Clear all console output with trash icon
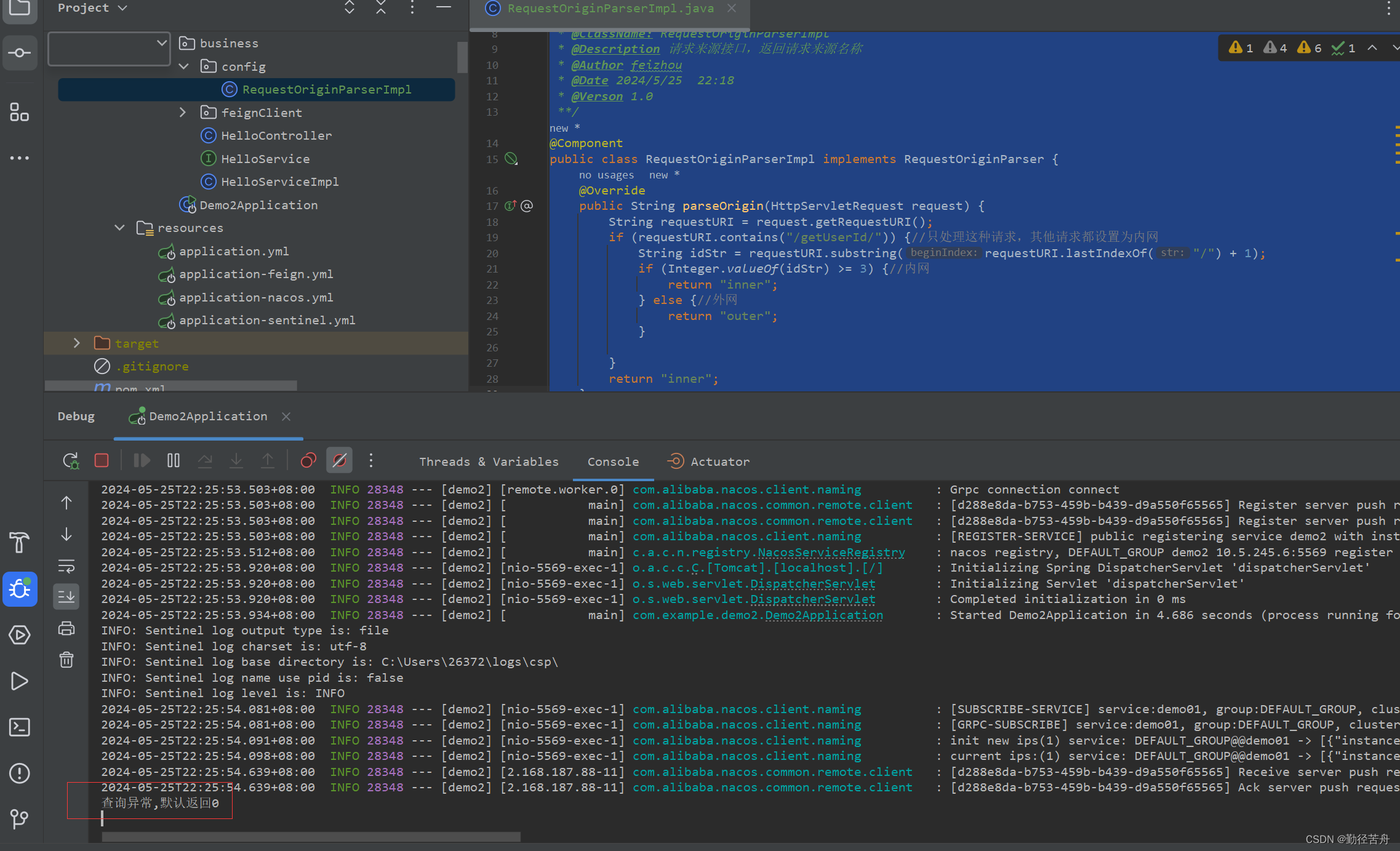1400x851 pixels. point(66,660)
